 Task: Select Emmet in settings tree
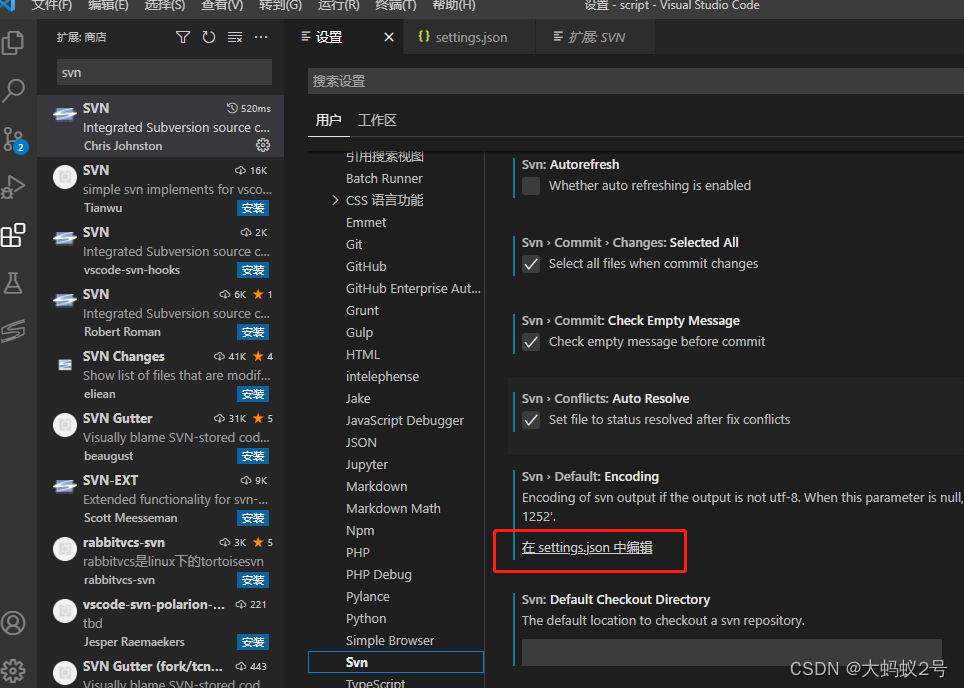pyautogui.click(x=366, y=223)
